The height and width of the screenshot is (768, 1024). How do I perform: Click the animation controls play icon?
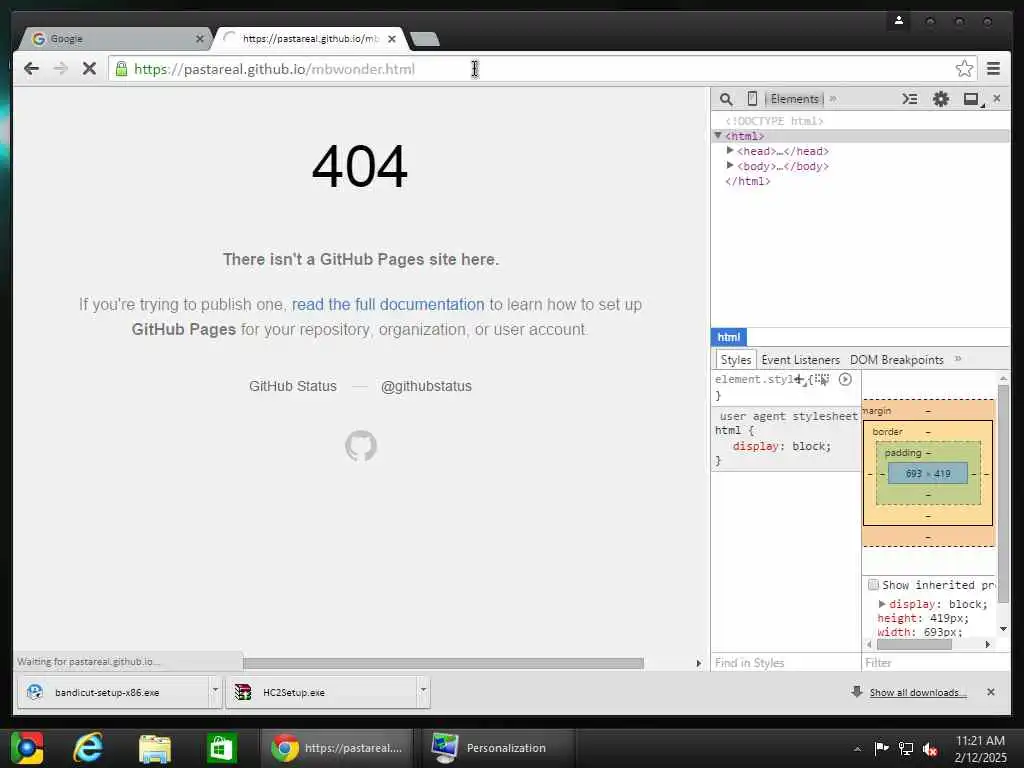click(845, 379)
